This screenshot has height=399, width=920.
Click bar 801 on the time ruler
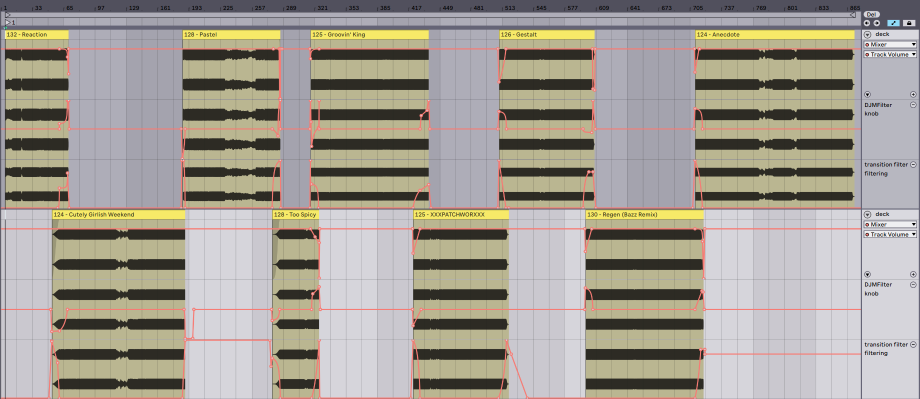(792, 8)
